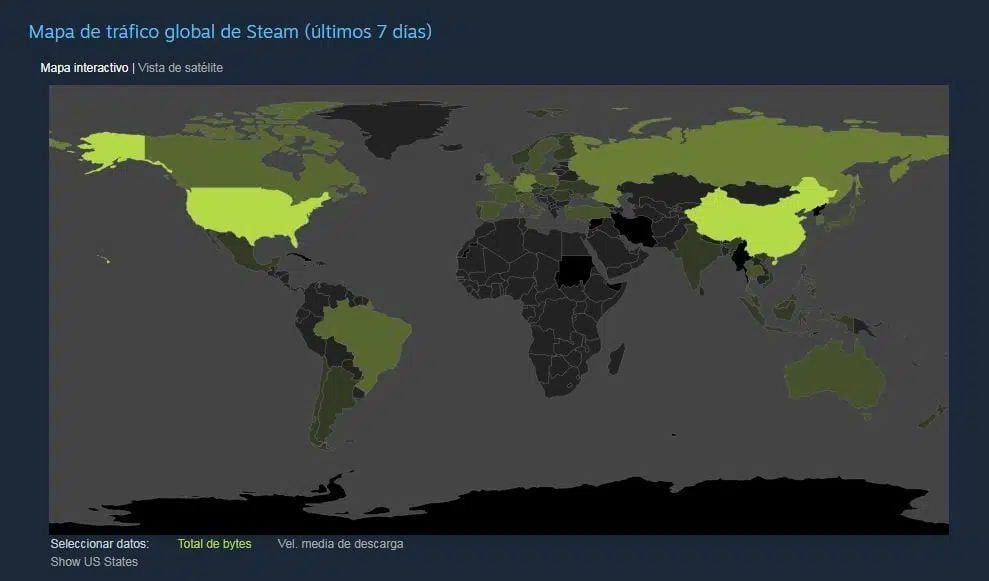This screenshot has height=581, width=989.
Task: Click Madagascar on the traffic map
Action: coord(617,358)
